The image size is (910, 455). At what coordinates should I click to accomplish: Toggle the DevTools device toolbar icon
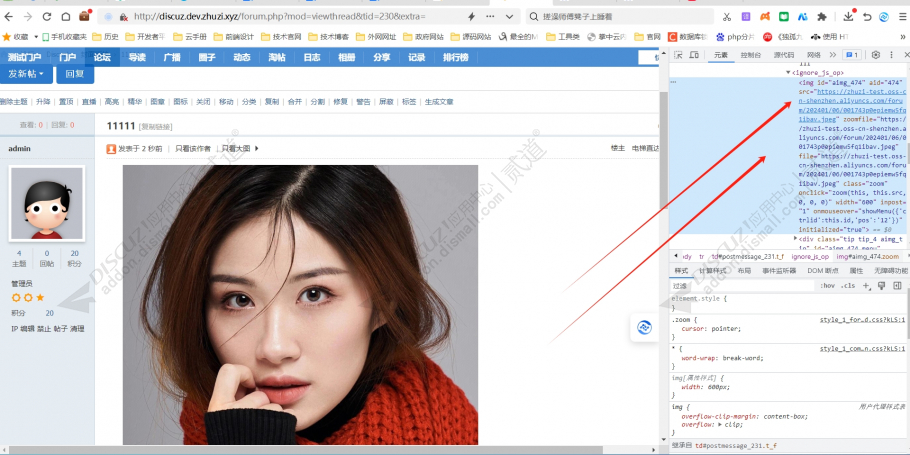pyautogui.click(x=694, y=55)
